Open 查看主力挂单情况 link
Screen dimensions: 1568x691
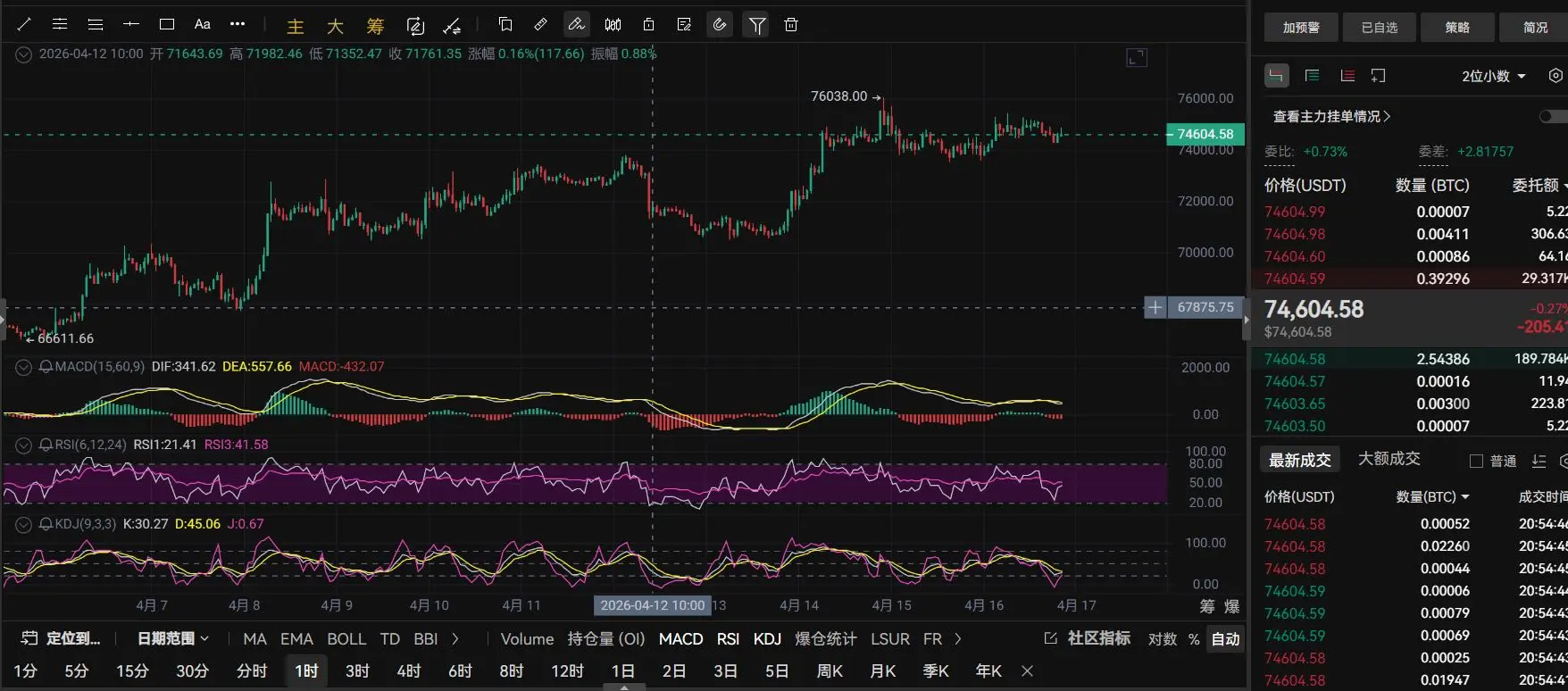1331,117
